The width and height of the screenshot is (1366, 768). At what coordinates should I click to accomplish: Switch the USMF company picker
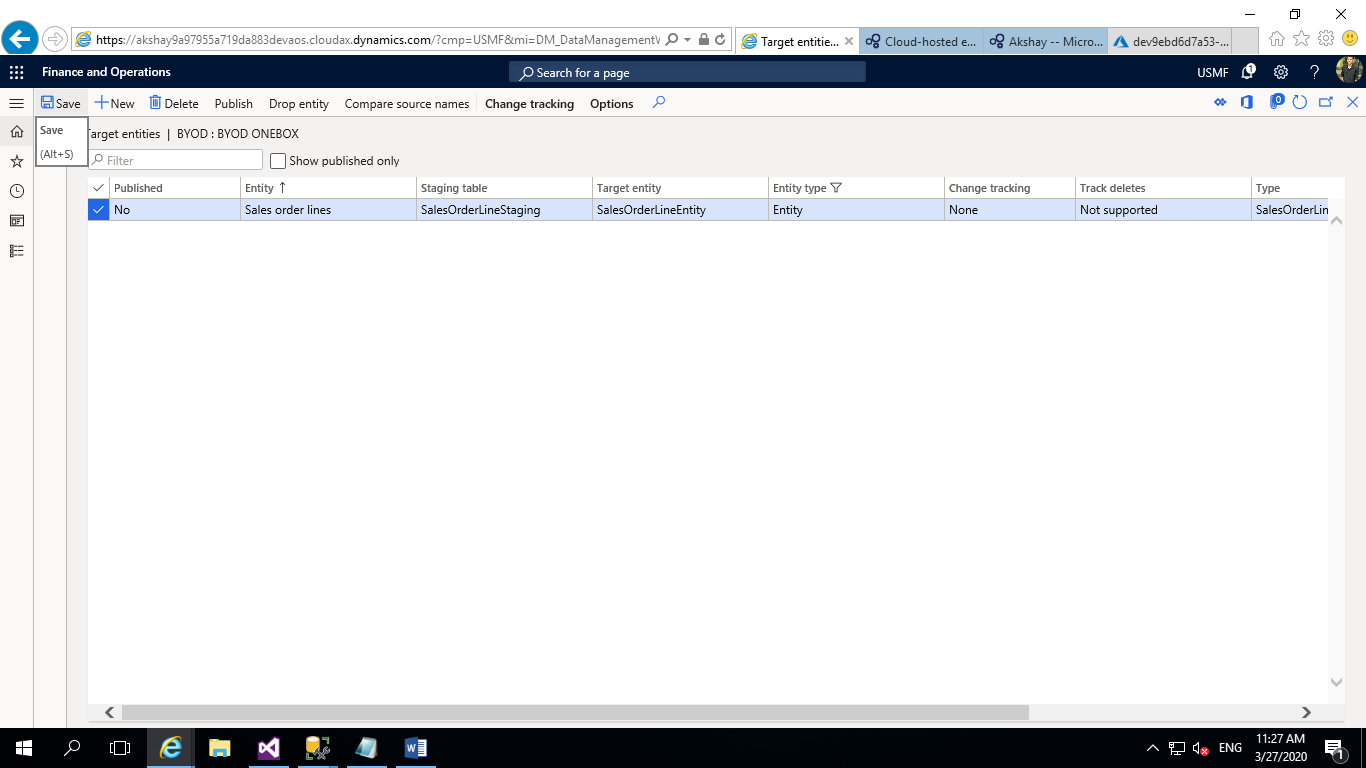1212,72
